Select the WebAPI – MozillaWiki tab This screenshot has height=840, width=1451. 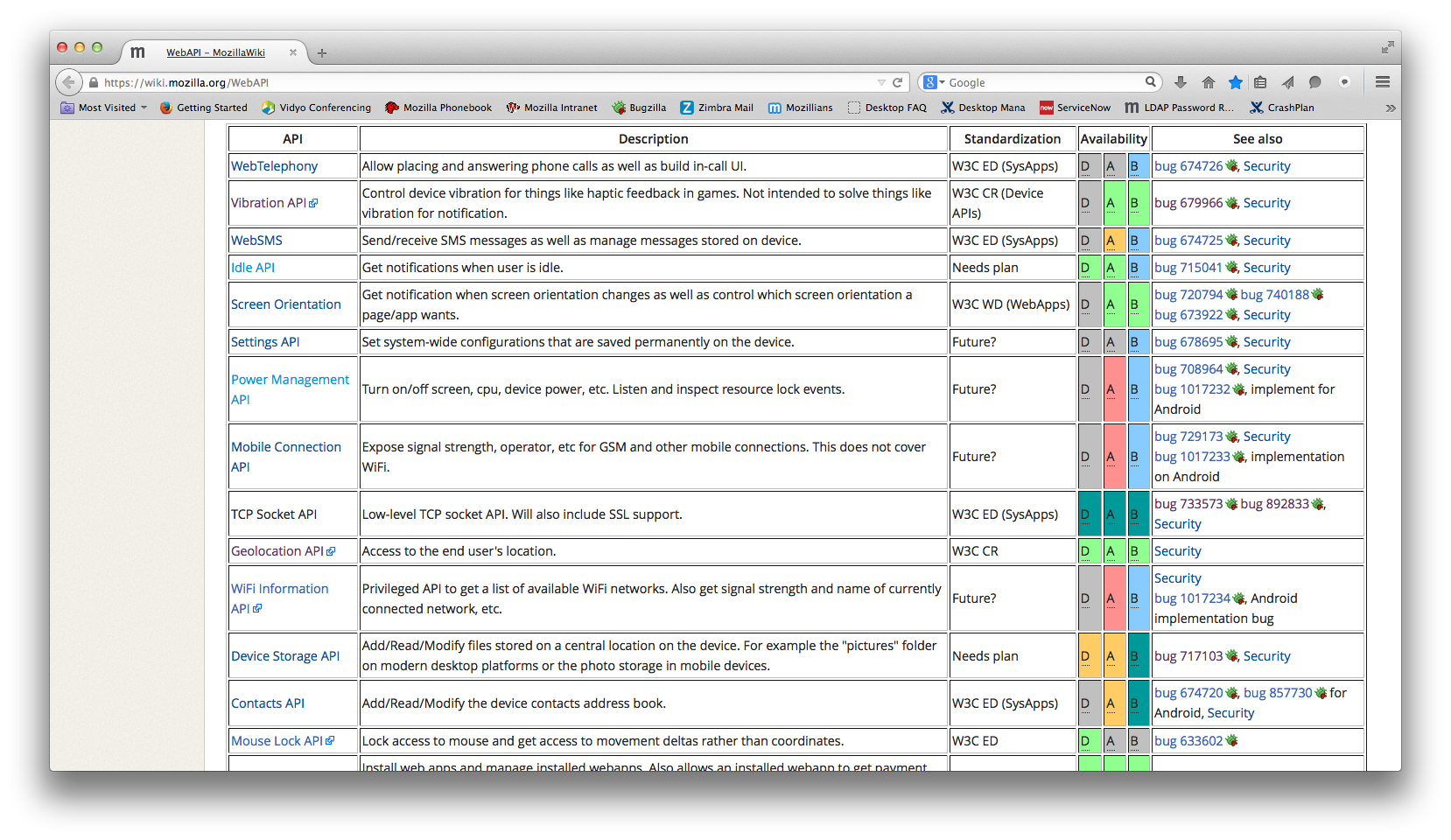(215, 52)
